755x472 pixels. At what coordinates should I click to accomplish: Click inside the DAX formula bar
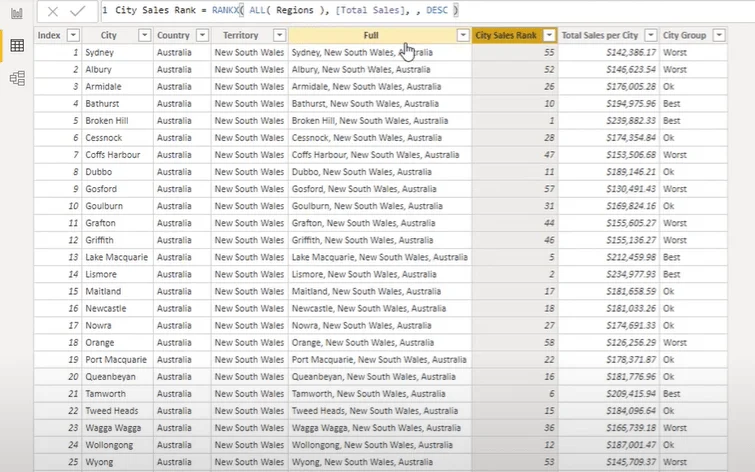point(426,10)
